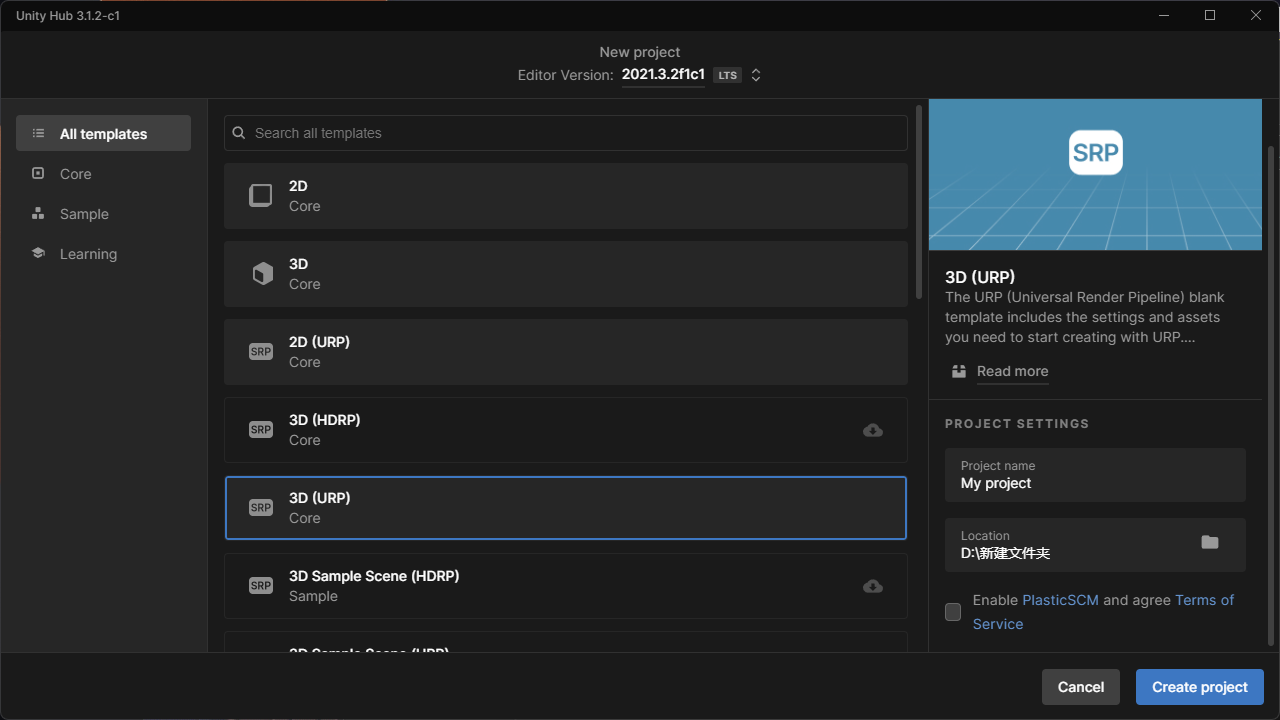
Task: Click the PROJECT SETTINGS heading
Action: click(x=1017, y=424)
